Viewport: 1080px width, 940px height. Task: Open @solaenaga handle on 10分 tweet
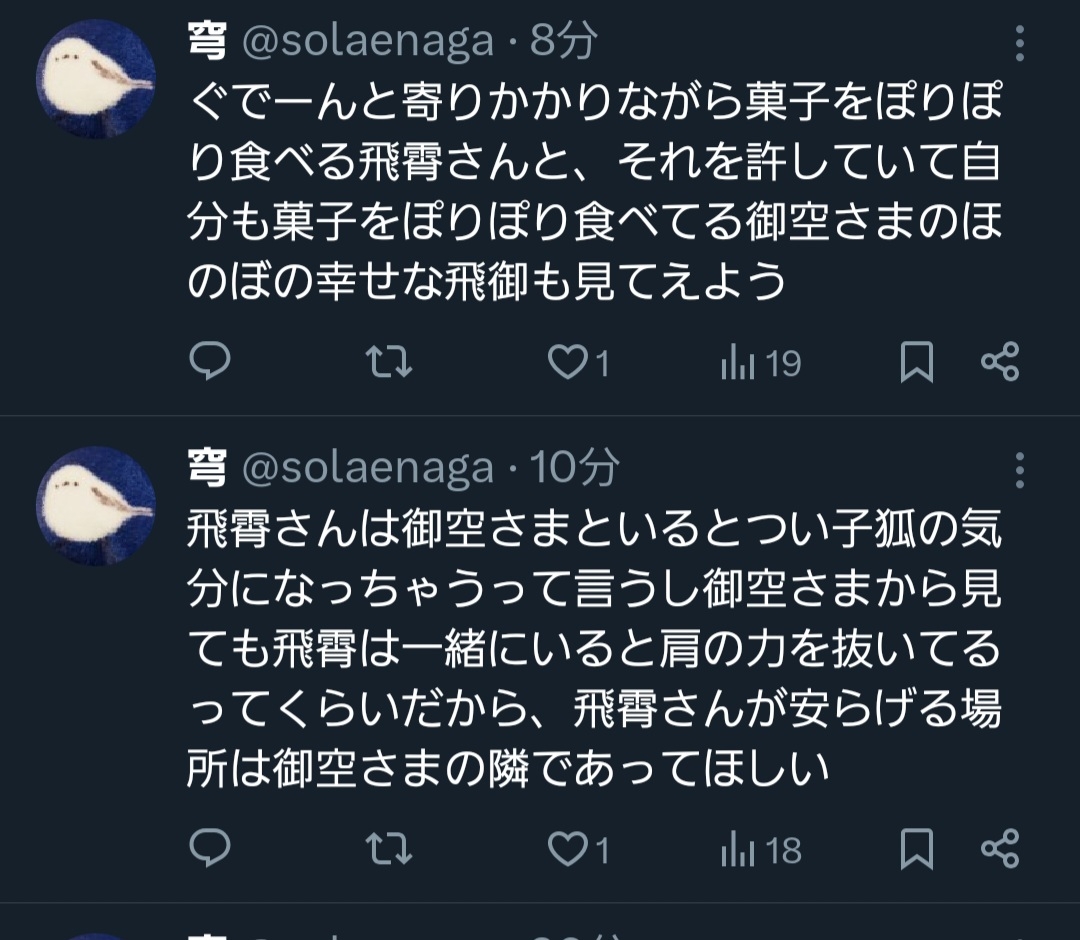368,467
